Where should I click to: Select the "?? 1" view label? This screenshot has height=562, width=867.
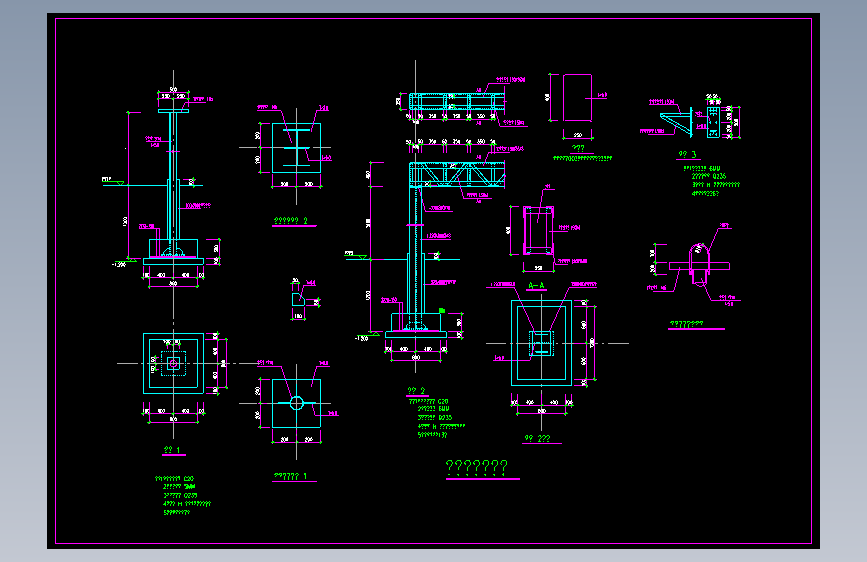pyautogui.click(x=172, y=450)
